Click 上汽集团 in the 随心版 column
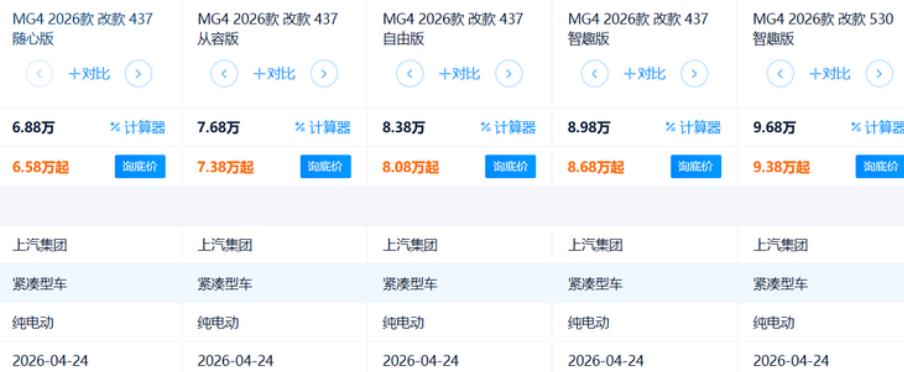This screenshot has height=372, width=904. pos(40,245)
